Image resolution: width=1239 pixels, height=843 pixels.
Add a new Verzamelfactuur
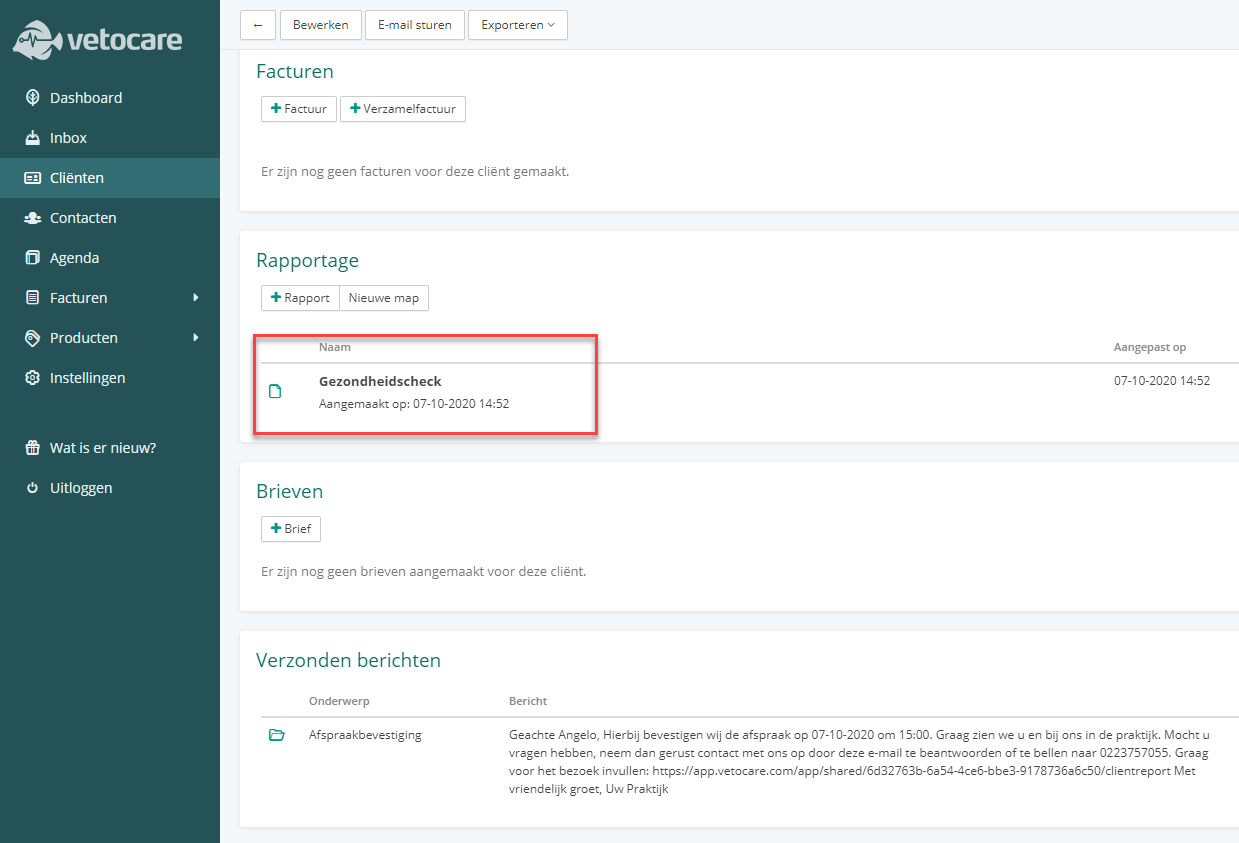click(x=403, y=109)
